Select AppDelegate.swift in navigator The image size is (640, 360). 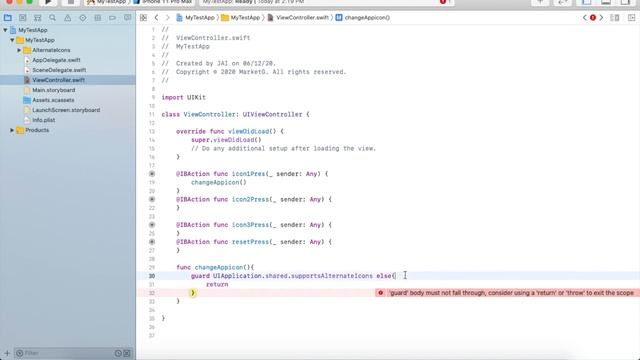(x=56, y=60)
